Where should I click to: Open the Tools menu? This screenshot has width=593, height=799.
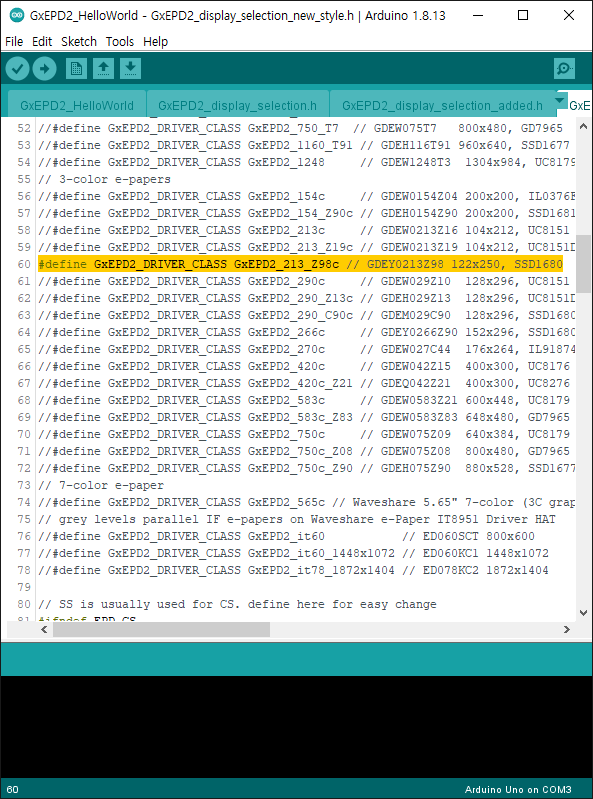pyautogui.click(x=120, y=41)
